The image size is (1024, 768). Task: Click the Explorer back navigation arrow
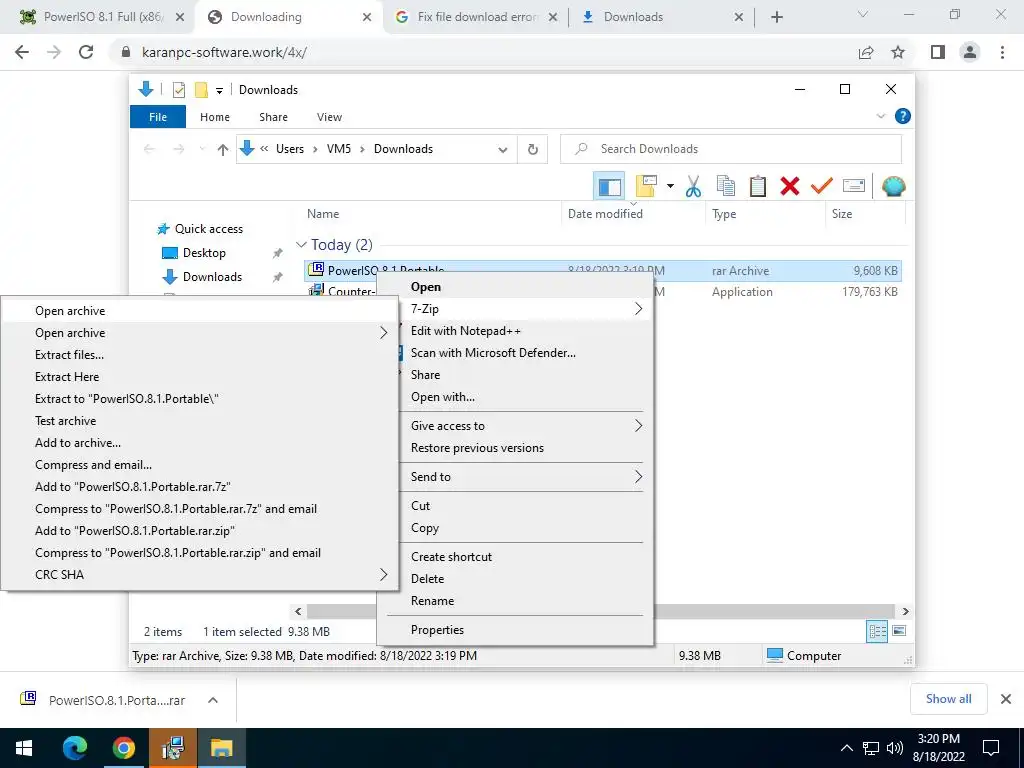click(x=149, y=150)
